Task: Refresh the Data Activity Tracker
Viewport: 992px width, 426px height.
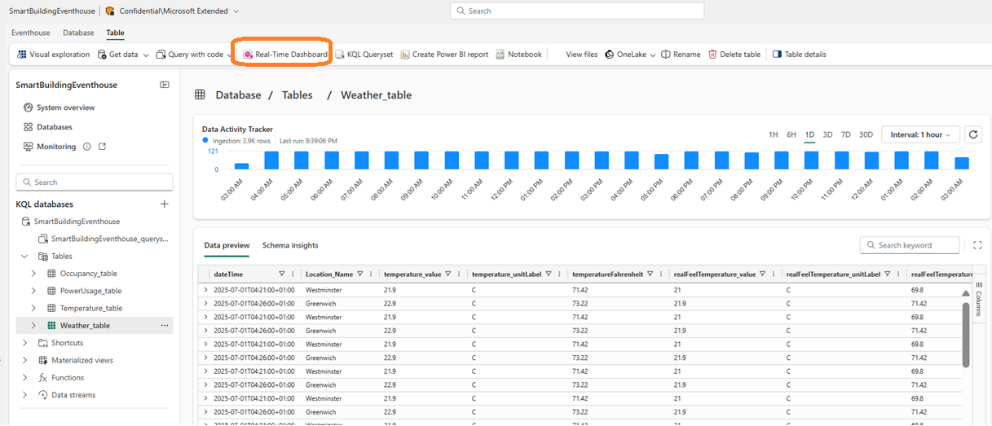Action: pyautogui.click(x=974, y=135)
